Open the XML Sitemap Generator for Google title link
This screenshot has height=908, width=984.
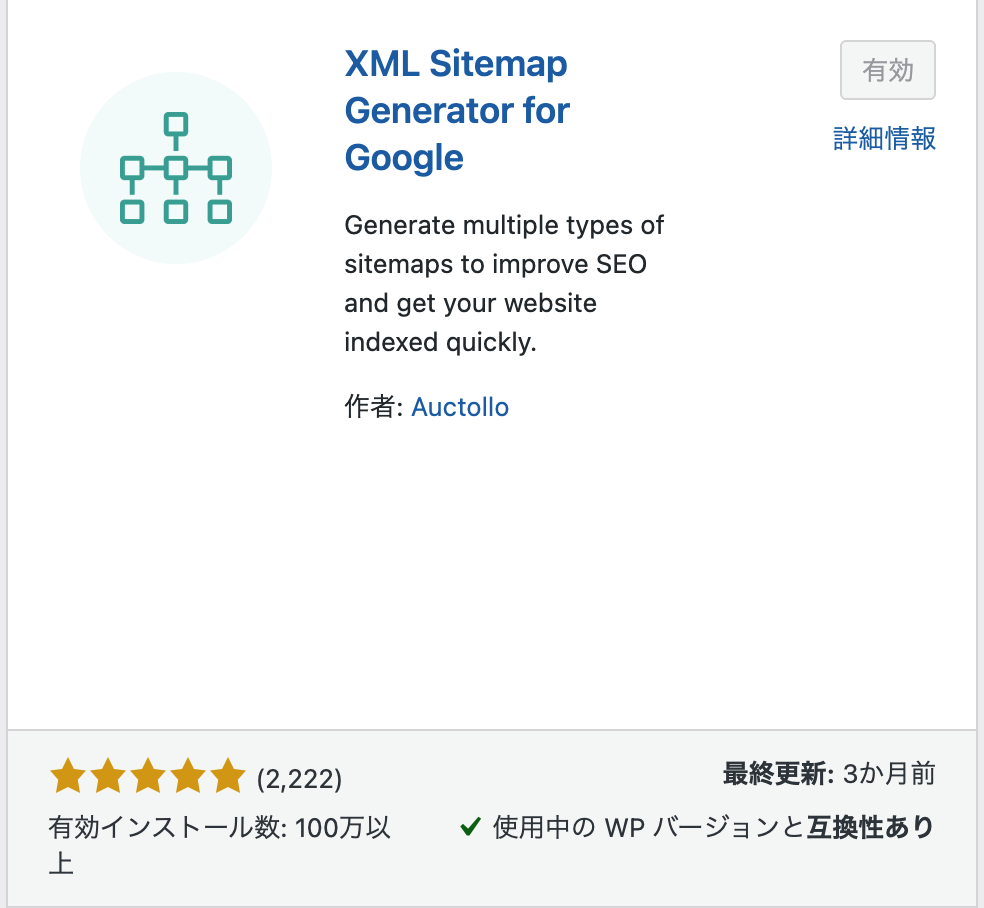point(457,110)
